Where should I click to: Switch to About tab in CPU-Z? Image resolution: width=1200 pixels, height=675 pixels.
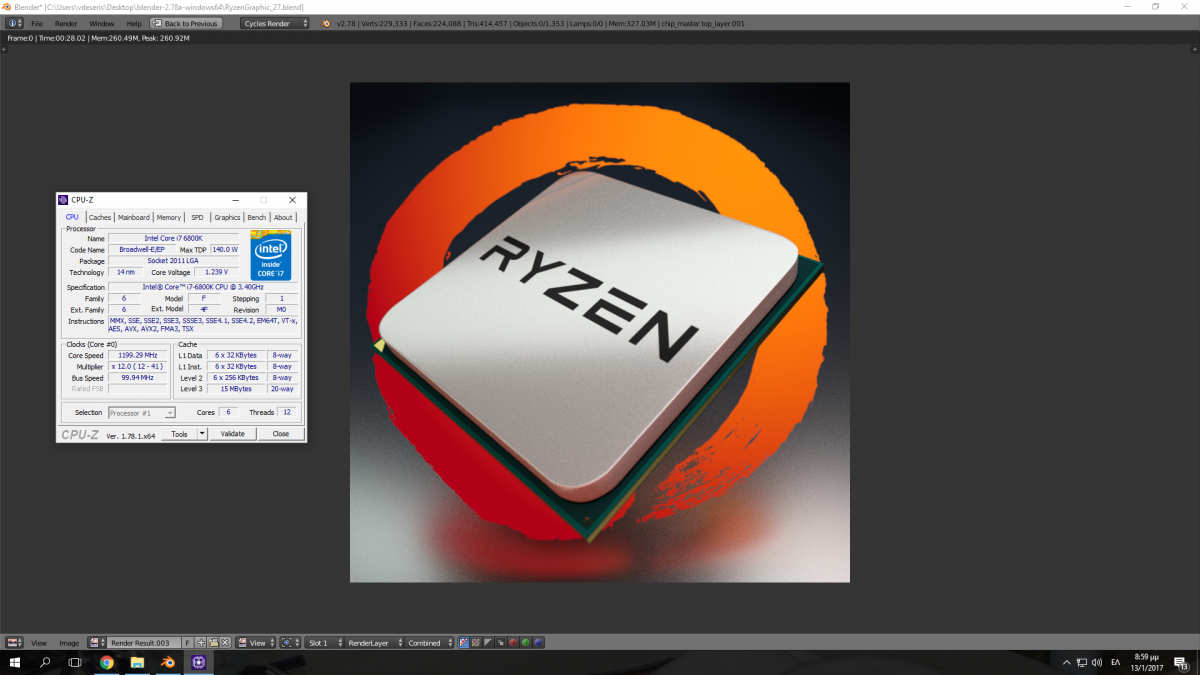pyautogui.click(x=284, y=217)
